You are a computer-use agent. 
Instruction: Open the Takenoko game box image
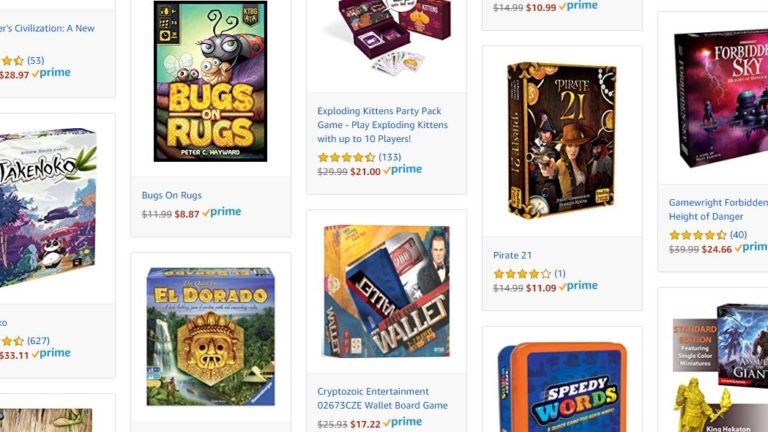click(48, 208)
